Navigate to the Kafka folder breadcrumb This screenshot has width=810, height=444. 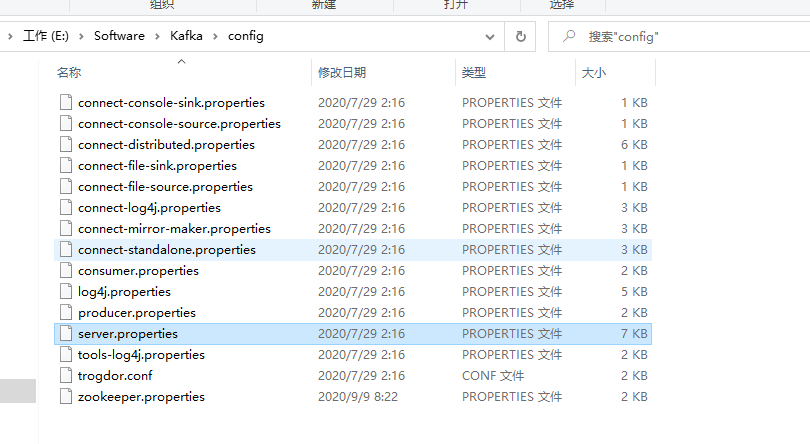click(186, 36)
